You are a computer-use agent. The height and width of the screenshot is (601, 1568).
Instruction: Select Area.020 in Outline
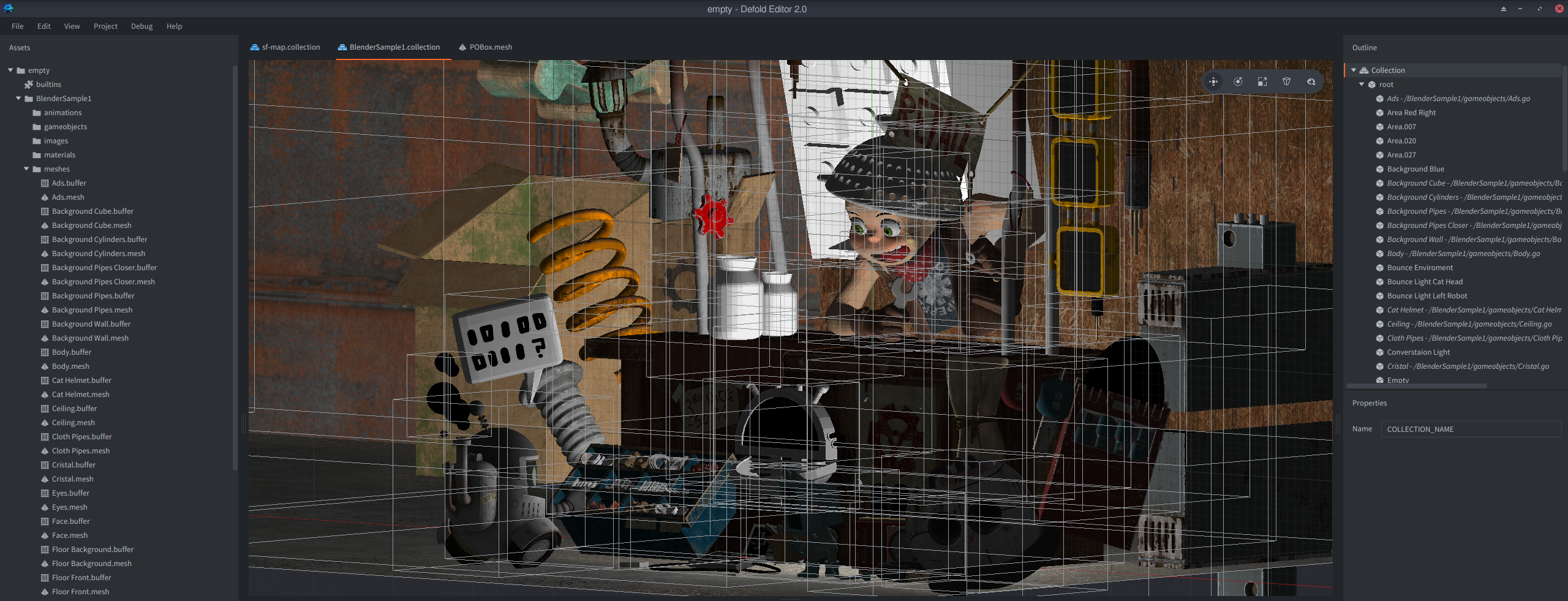(1401, 141)
